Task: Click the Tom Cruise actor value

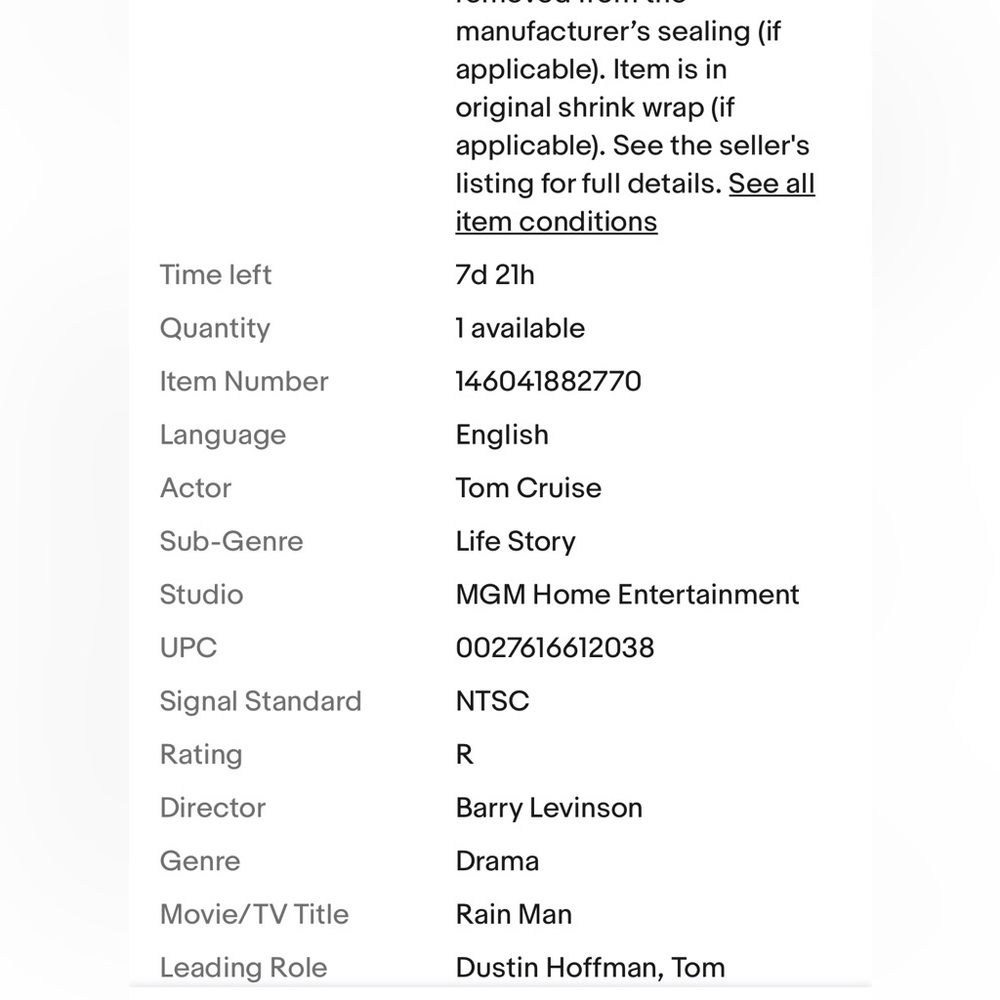Action: [x=528, y=488]
